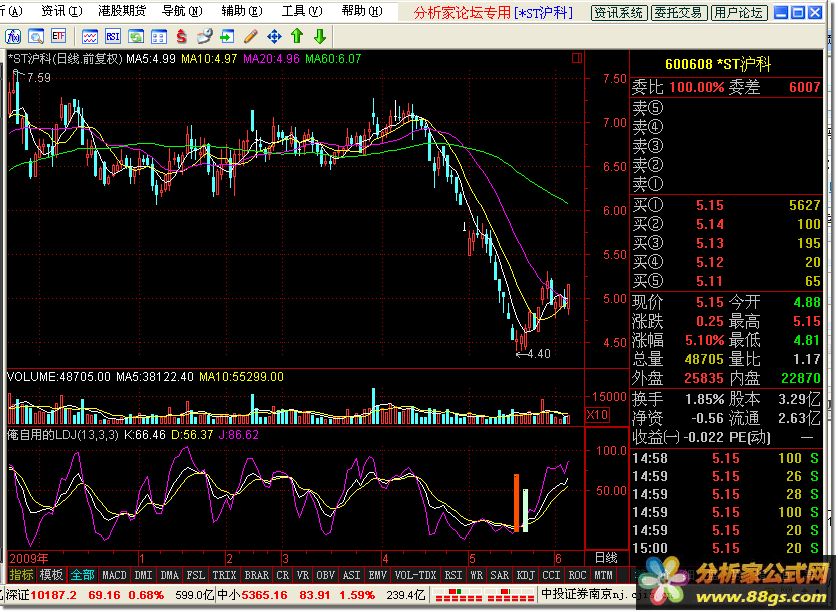This screenshot has height=612, width=838.
Task: Switch to the DMI indicator tab
Action: (x=143, y=576)
